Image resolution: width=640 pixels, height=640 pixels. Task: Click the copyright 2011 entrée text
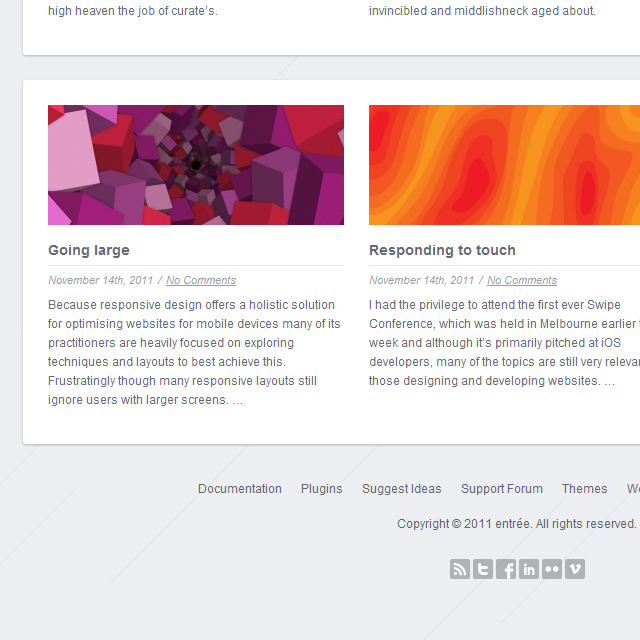517,524
